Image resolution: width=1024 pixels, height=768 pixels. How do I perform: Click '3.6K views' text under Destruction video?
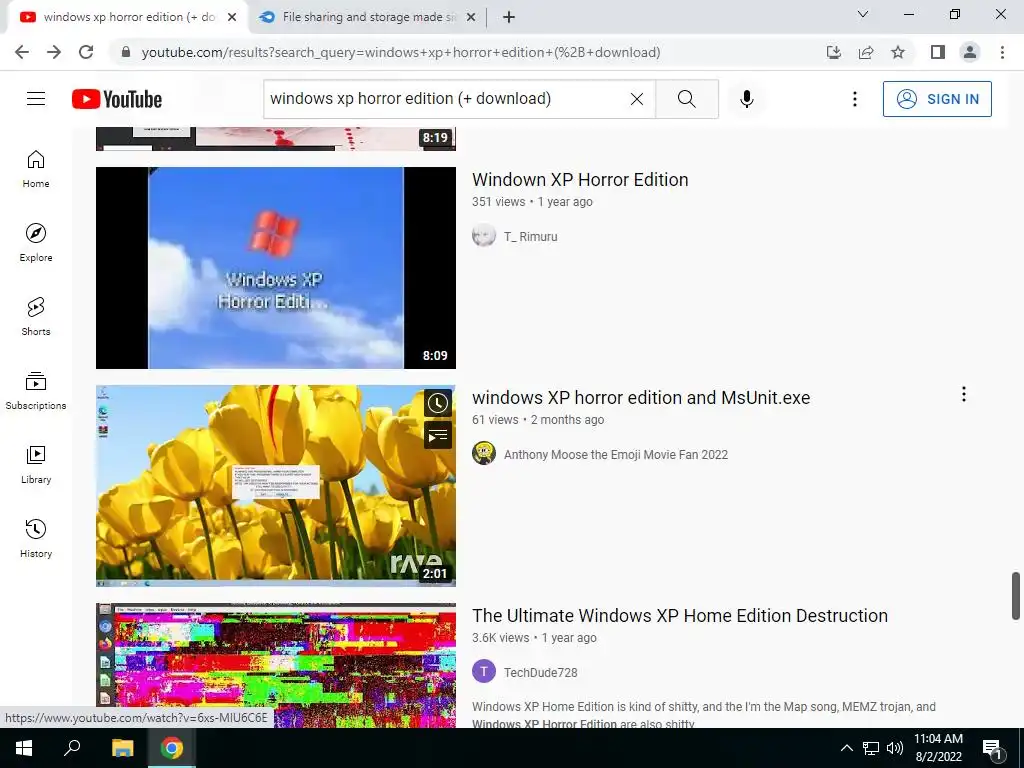pos(500,638)
